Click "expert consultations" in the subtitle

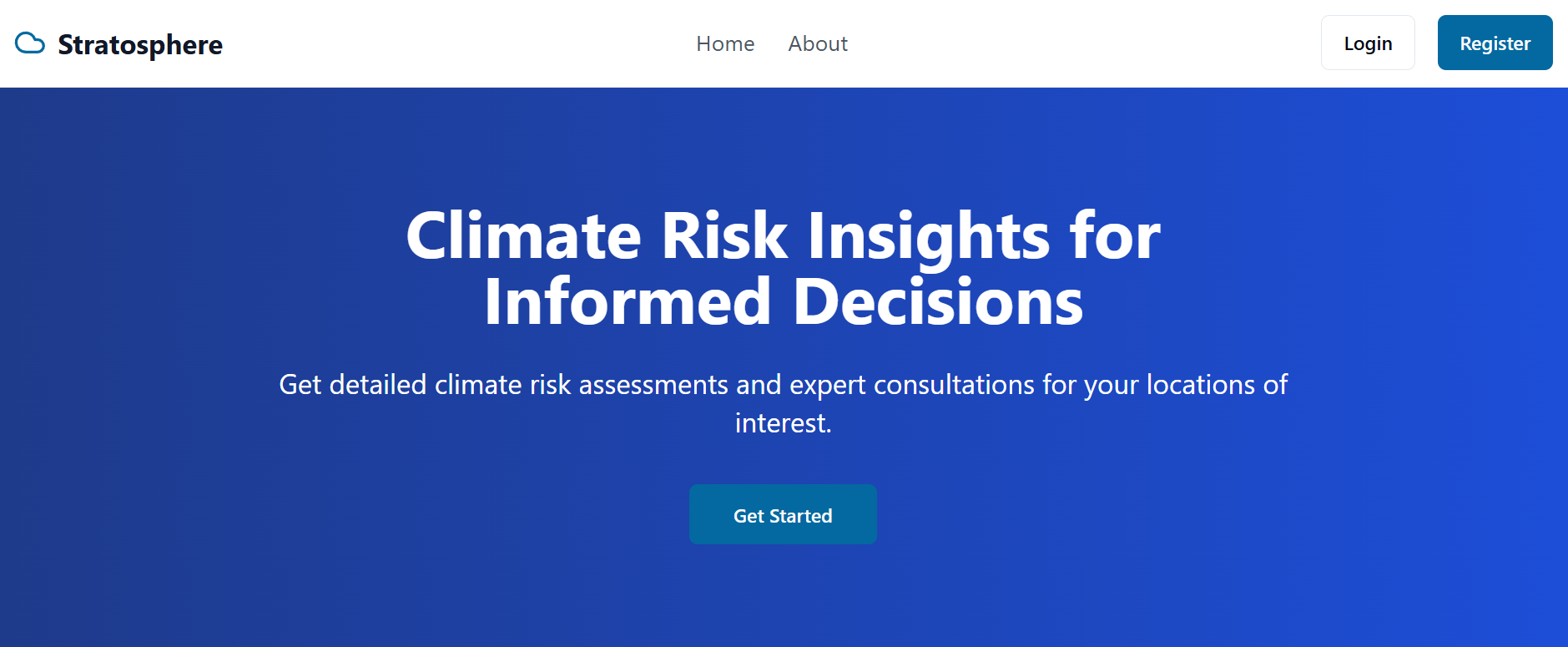coord(912,385)
